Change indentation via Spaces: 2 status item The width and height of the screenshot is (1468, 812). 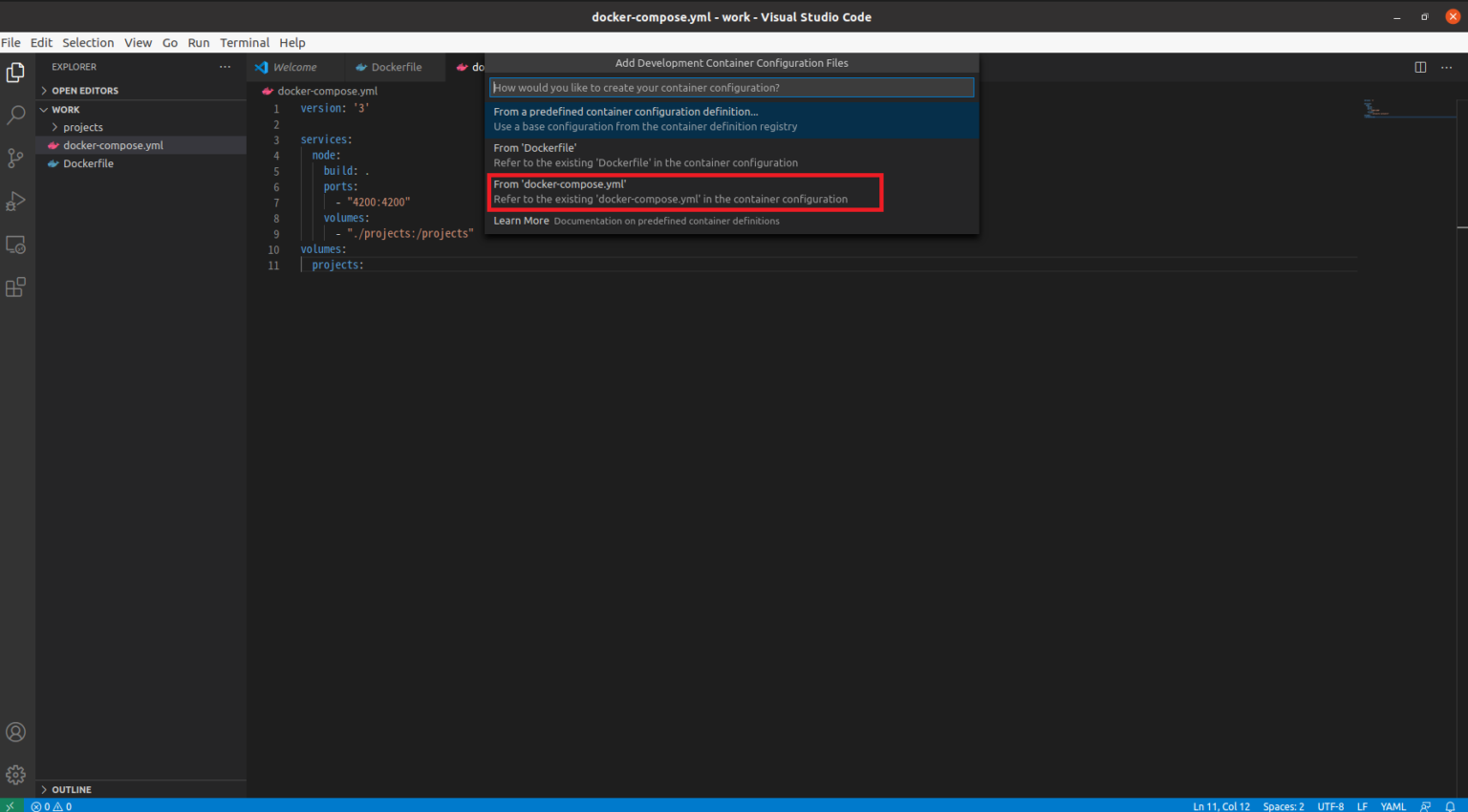click(x=1283, y=805)
